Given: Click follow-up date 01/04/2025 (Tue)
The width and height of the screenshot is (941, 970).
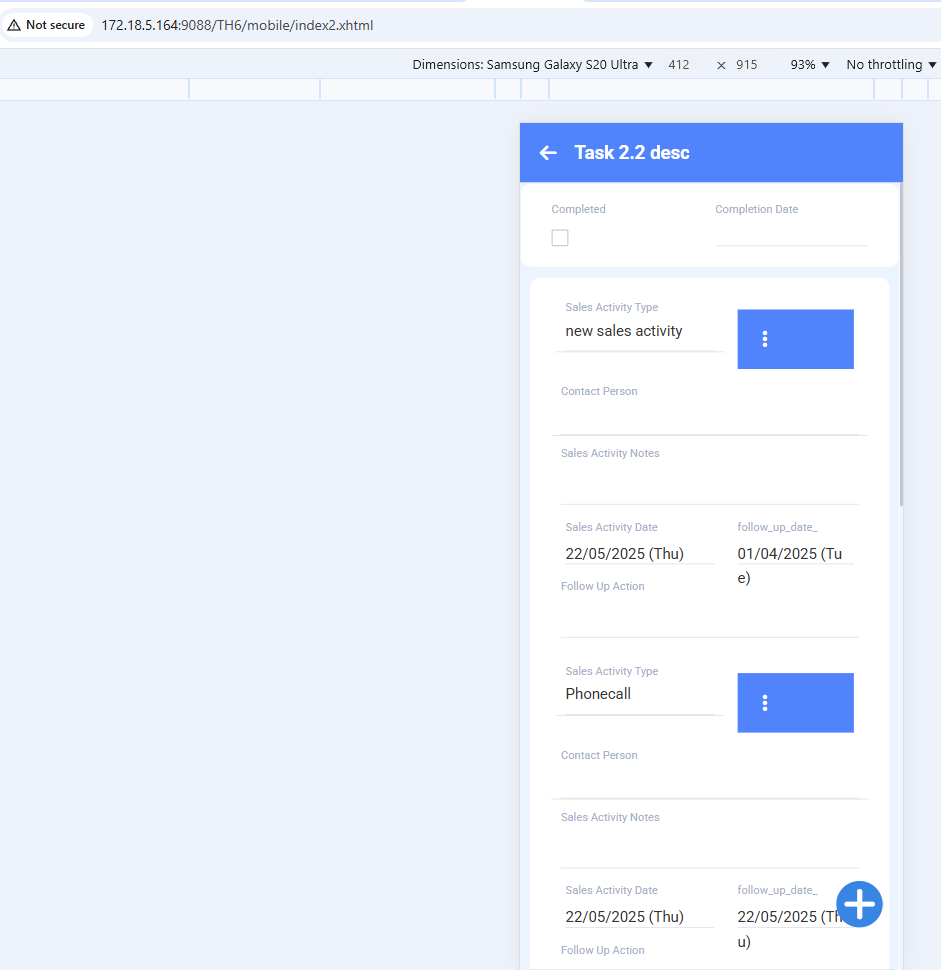Looking at the screenshot, I should [x=796, y=565].
